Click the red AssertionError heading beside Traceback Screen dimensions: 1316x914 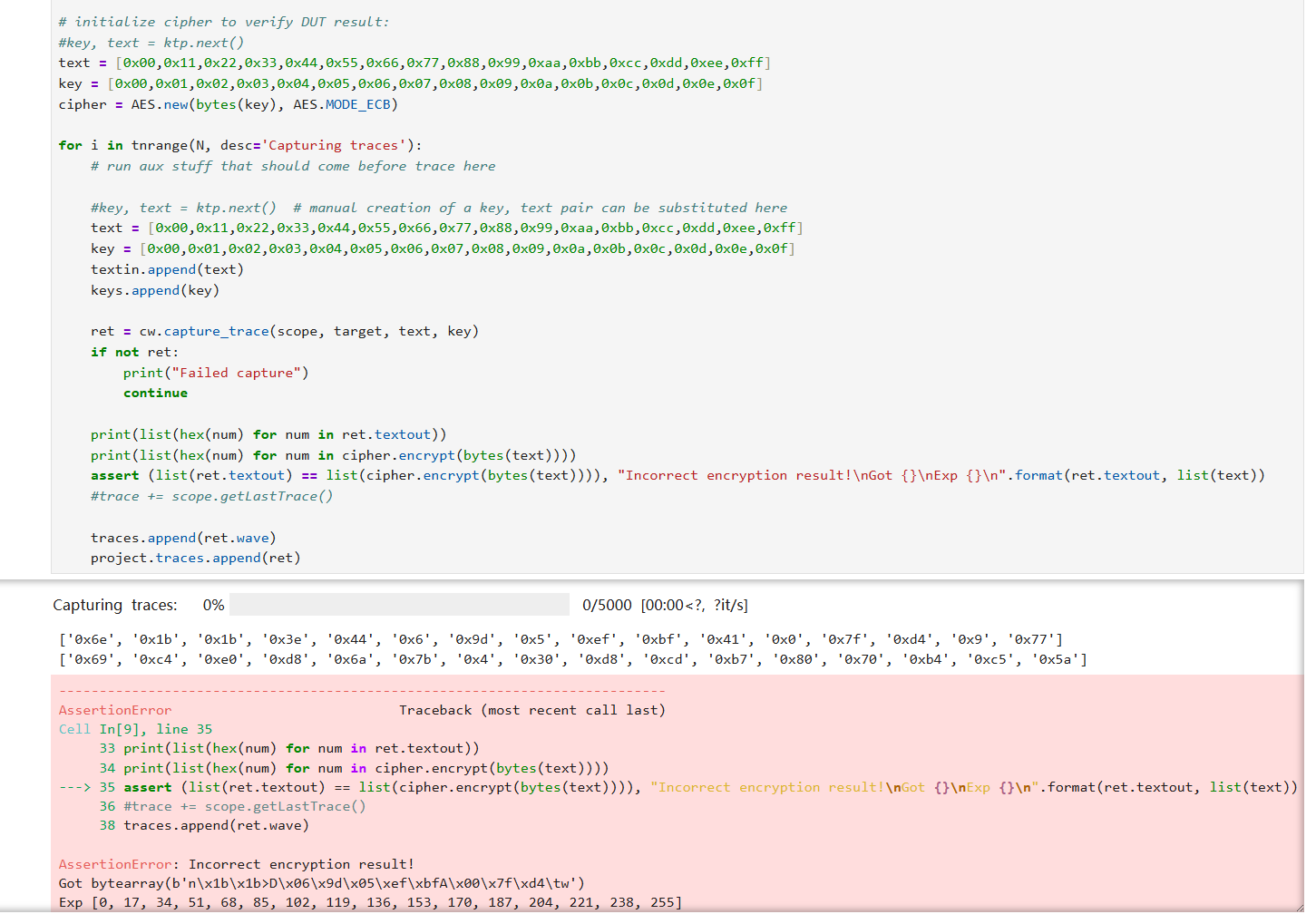coord(115,710)
